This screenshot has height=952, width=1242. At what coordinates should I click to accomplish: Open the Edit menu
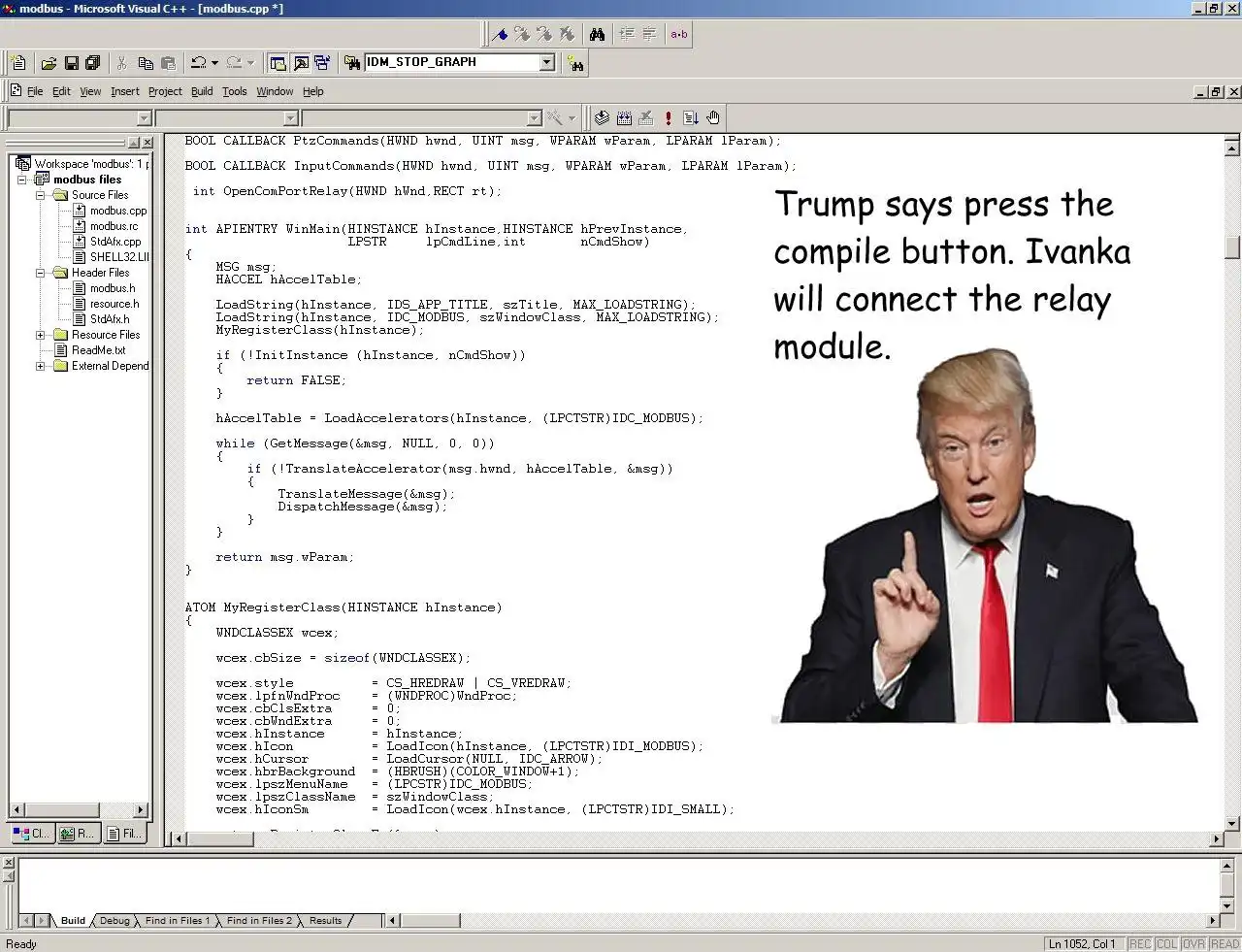(61, 91)
